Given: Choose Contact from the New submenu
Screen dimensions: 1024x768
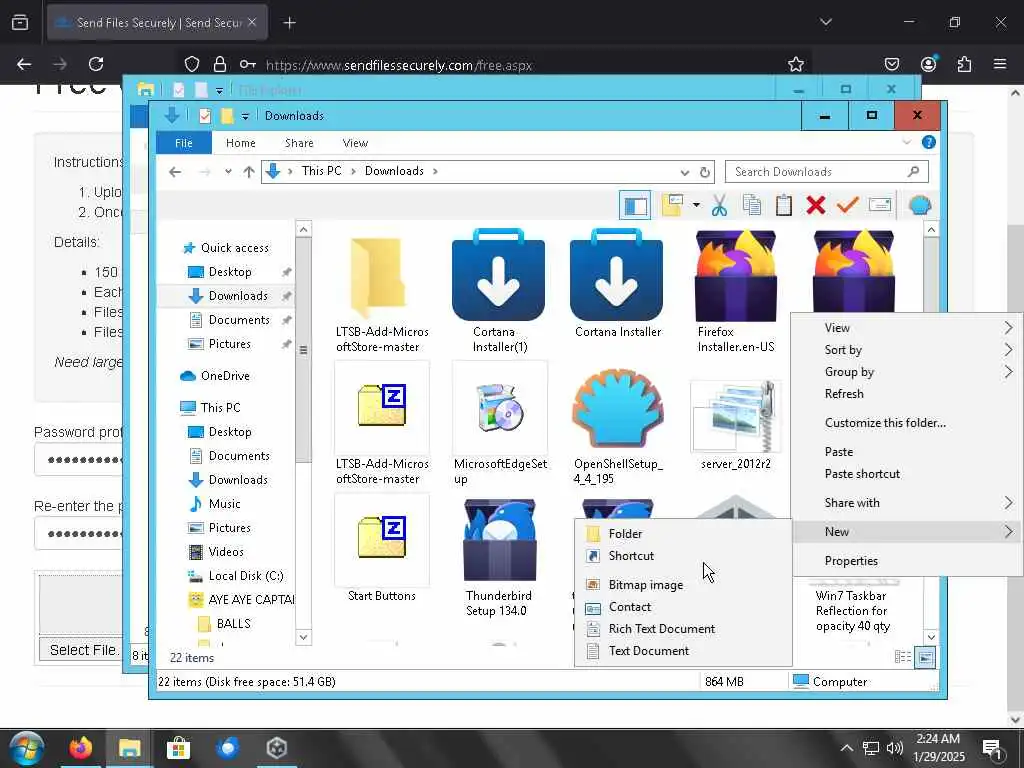Looking at the screenshot, I should point(683,607).
